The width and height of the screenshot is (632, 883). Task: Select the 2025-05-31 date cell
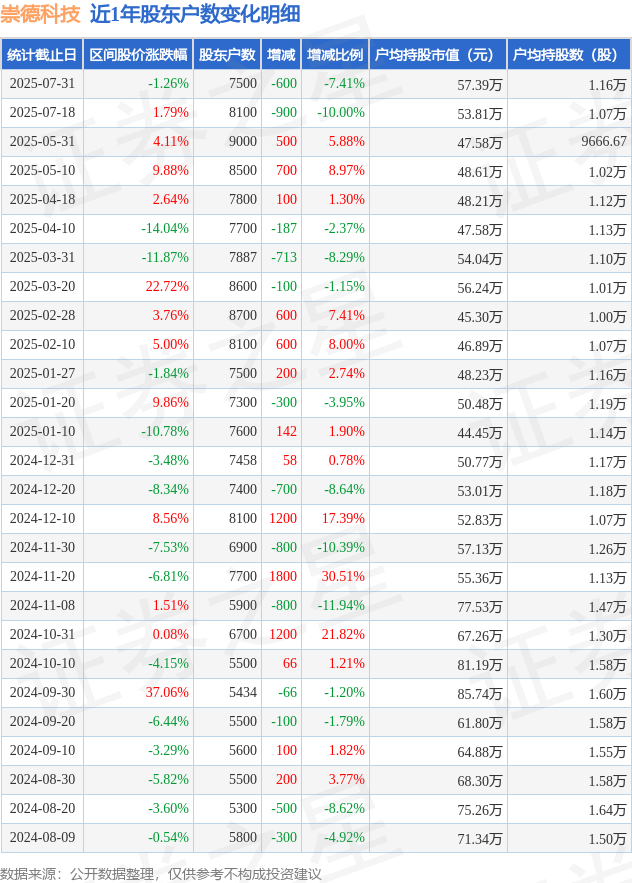click(42, 141)
